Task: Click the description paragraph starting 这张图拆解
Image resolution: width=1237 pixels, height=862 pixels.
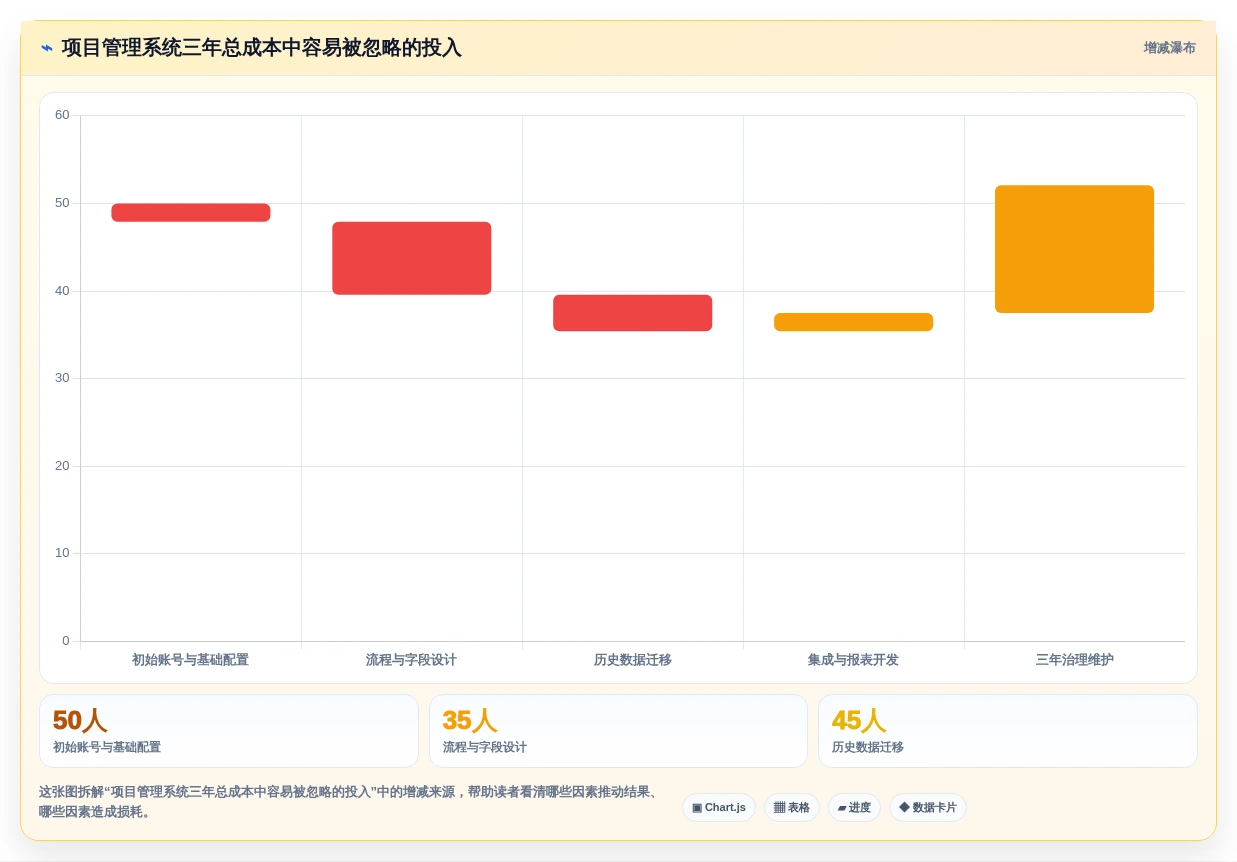Action: [350, 802]
